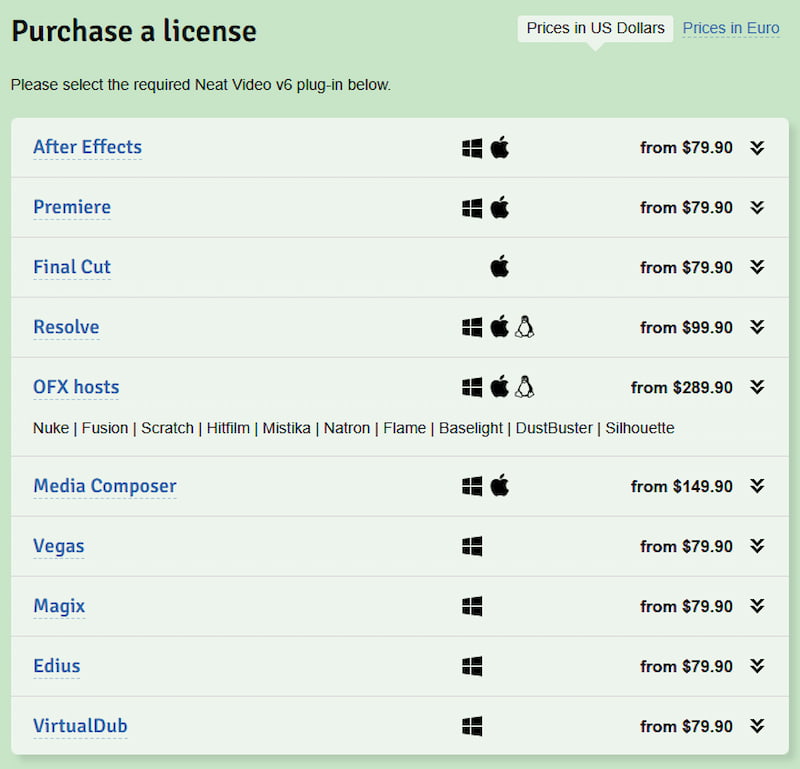This screenshot has width=800, height=769.
Task: Click the 'Nuke' host name text
Action: coord(51,428)
